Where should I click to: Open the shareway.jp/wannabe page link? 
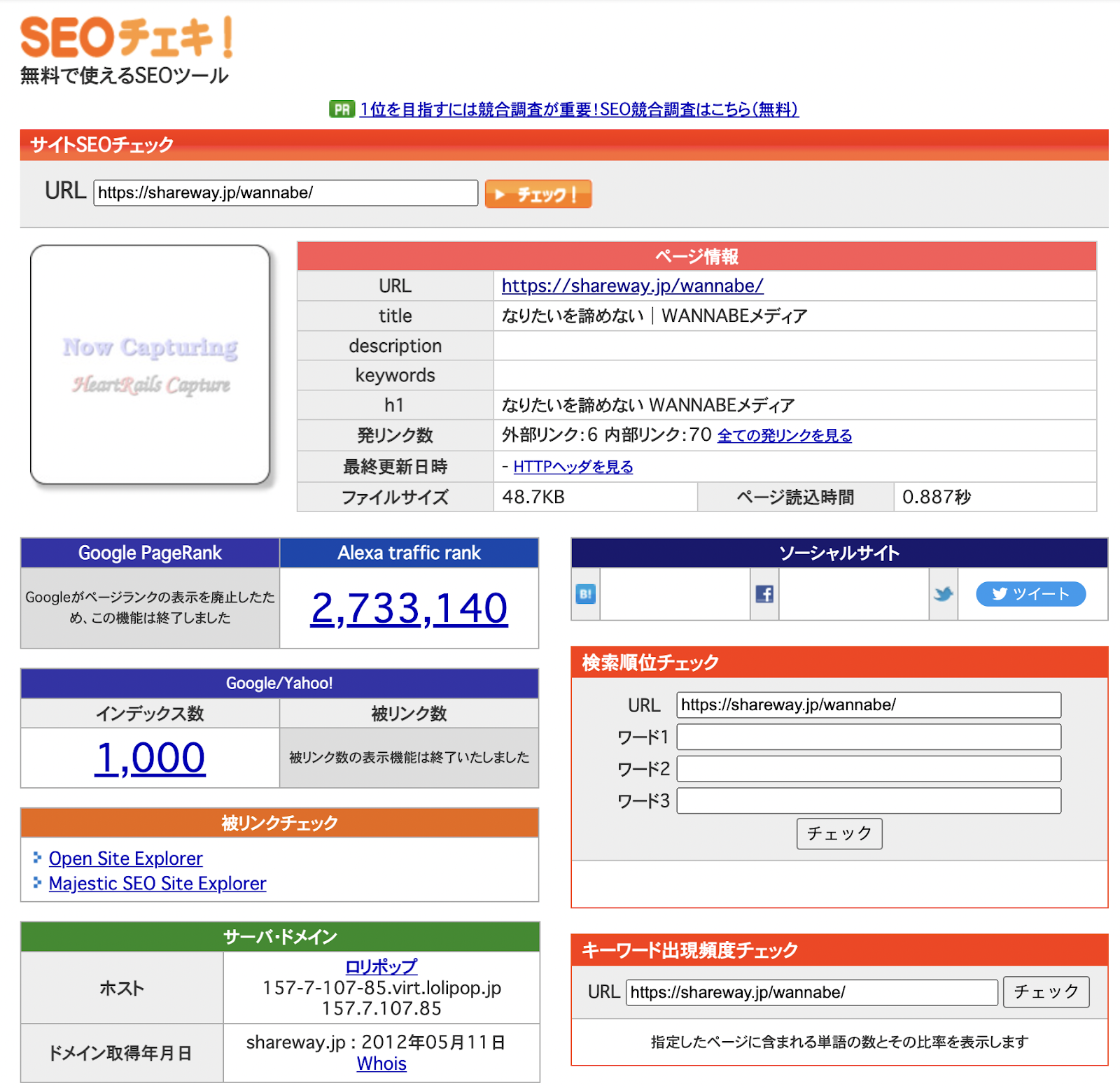point(632,285)
